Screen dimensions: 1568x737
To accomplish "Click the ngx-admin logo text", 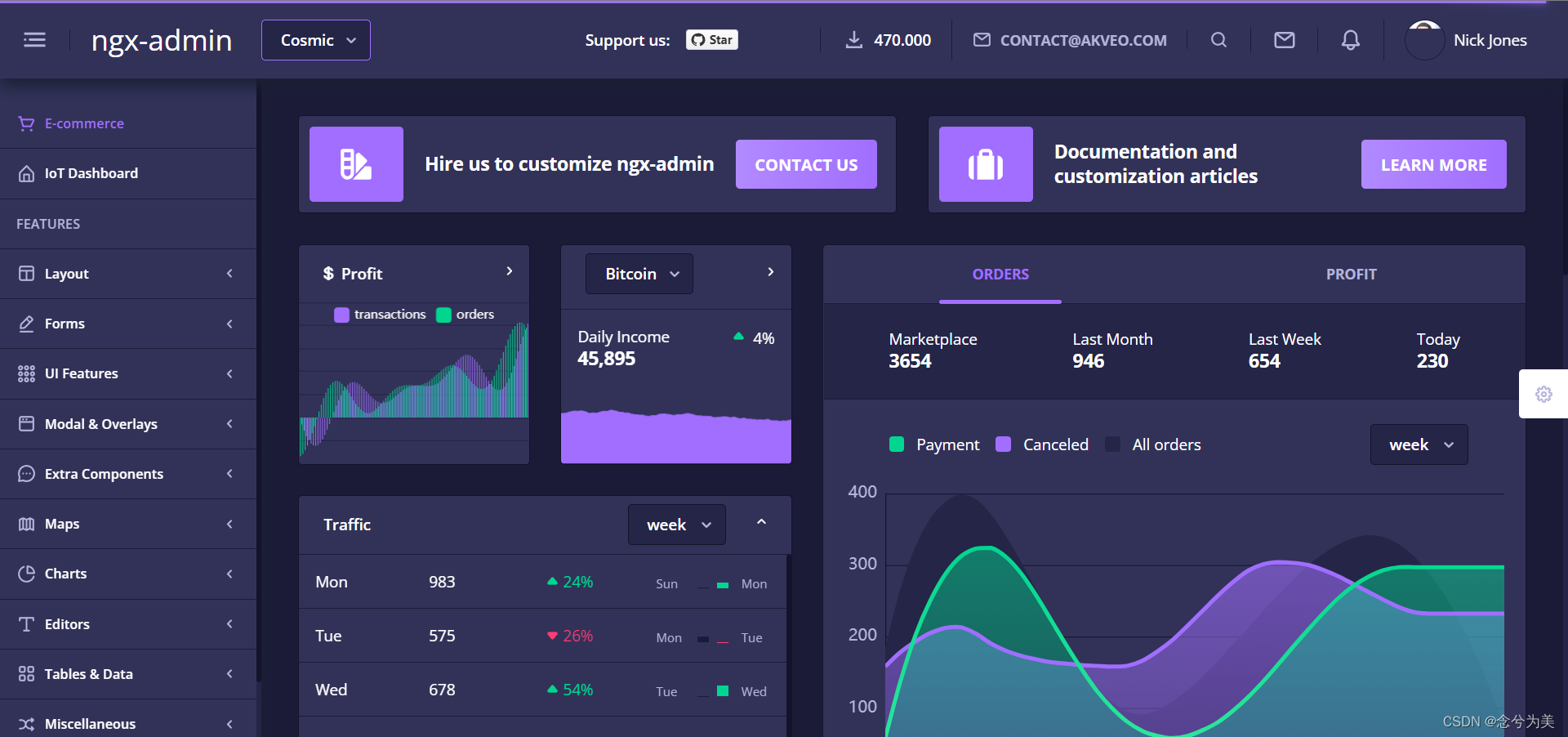I will pos(162,40).
